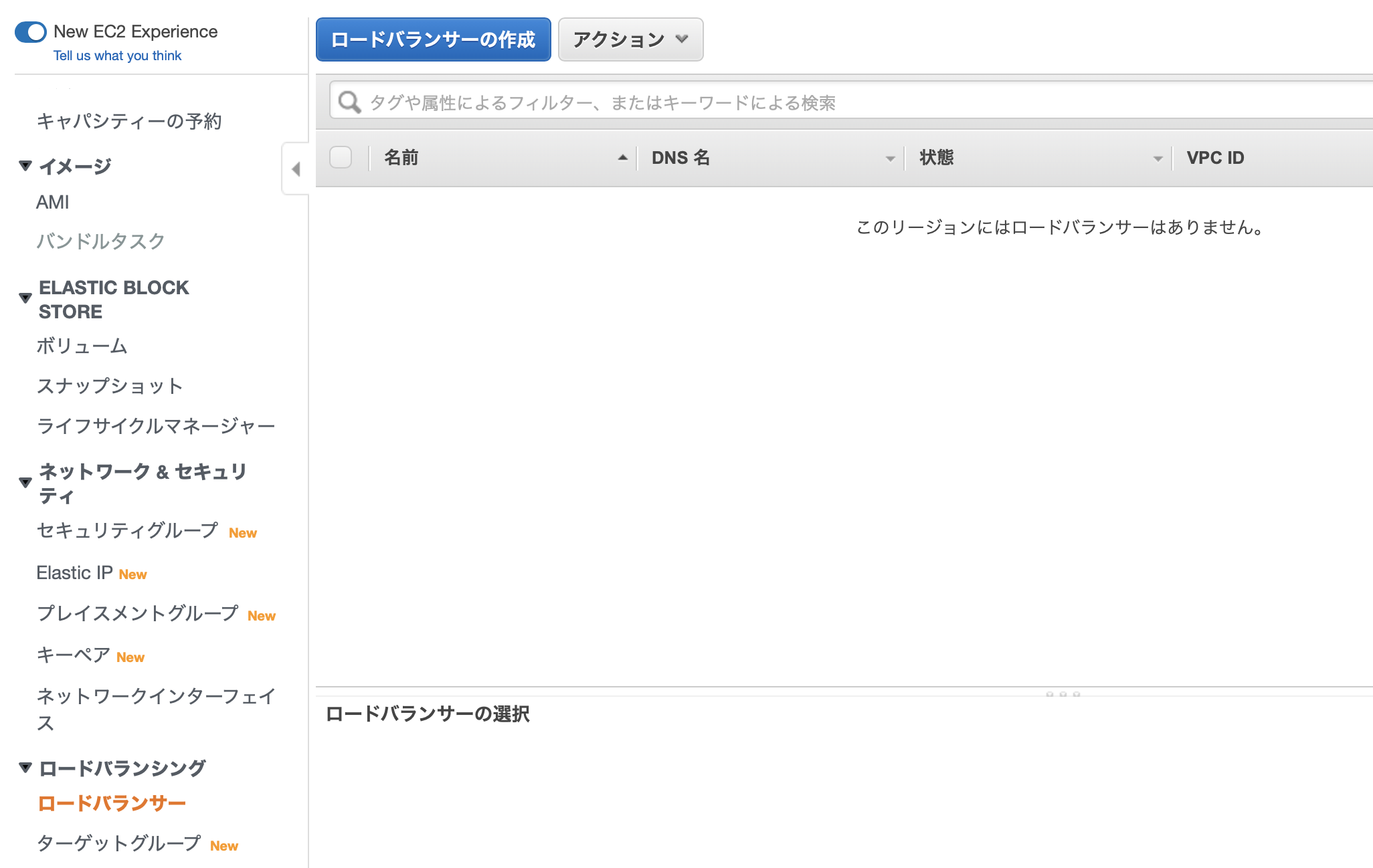The height and width of the screenshot is (868, 1373).
Task: Open the Tell us what you think link
Action: click(x=117, y=56)
